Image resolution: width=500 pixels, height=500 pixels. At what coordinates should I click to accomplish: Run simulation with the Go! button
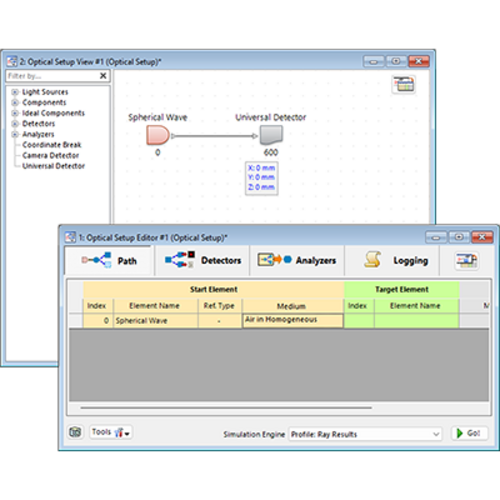click(x=470, y=433)
